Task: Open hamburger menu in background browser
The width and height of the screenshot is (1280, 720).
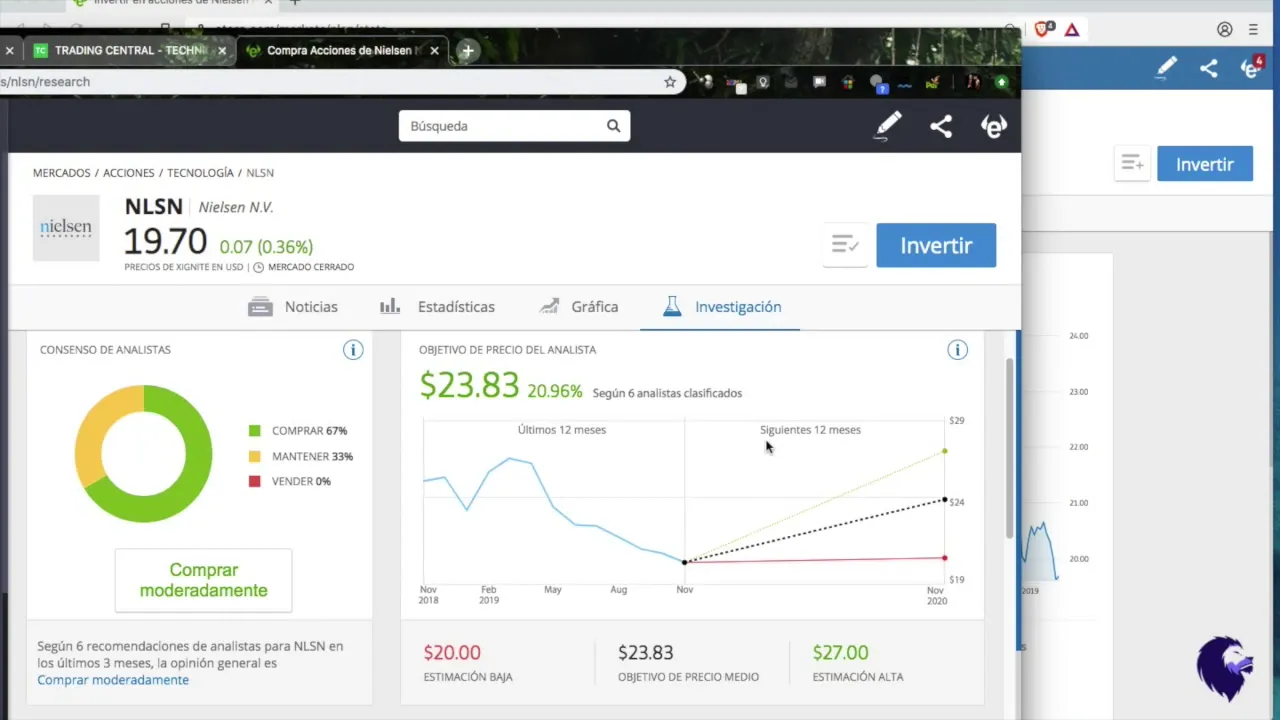Action: (x=1253, y=30)
